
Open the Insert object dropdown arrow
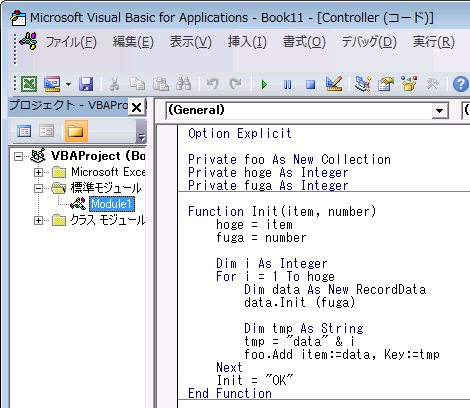[68, 84]
